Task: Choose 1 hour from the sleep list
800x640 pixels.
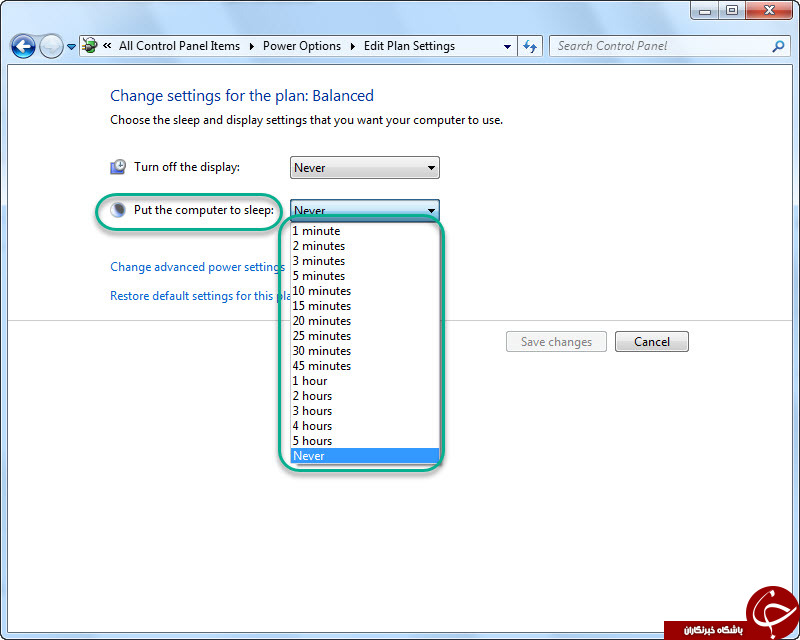Action: (364, 381)
